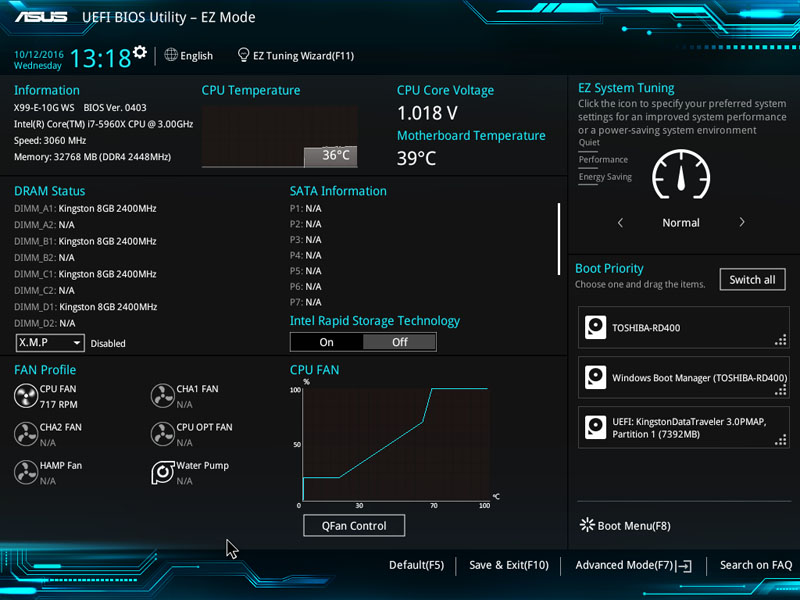The image size is (800, 600).
Task: Click the Water Pump icon
Action: [x=163, y=472]
